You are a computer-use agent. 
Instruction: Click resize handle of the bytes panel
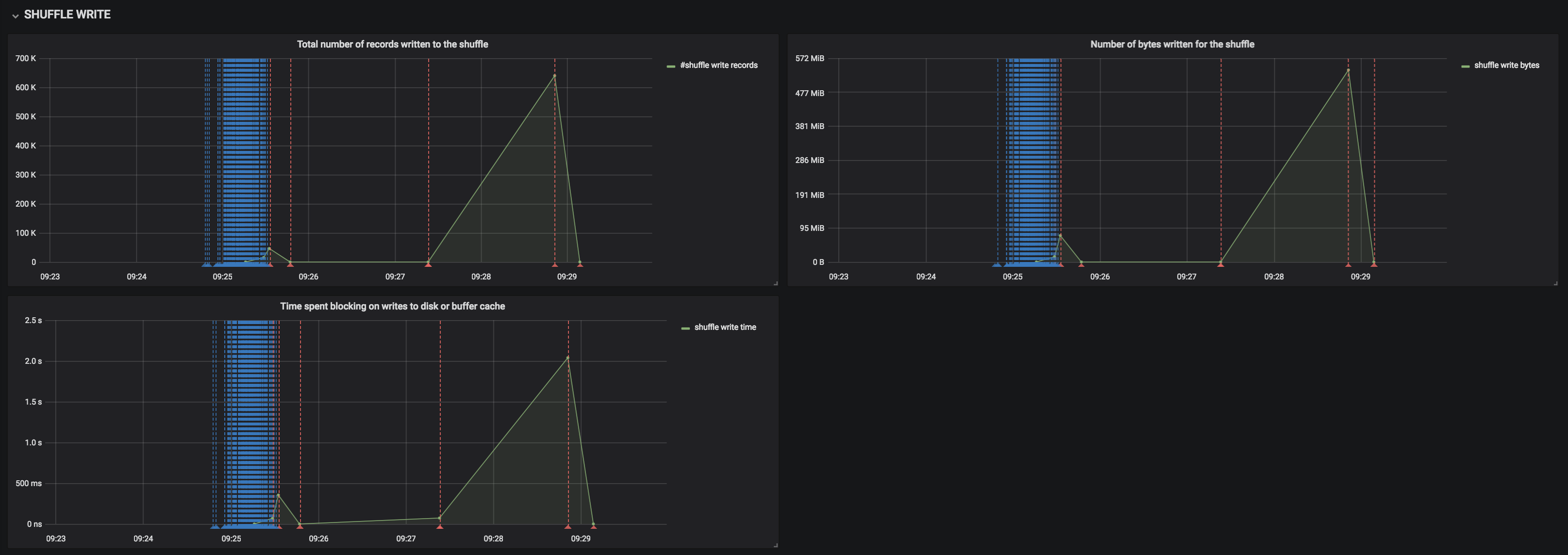click(1555, 283)
